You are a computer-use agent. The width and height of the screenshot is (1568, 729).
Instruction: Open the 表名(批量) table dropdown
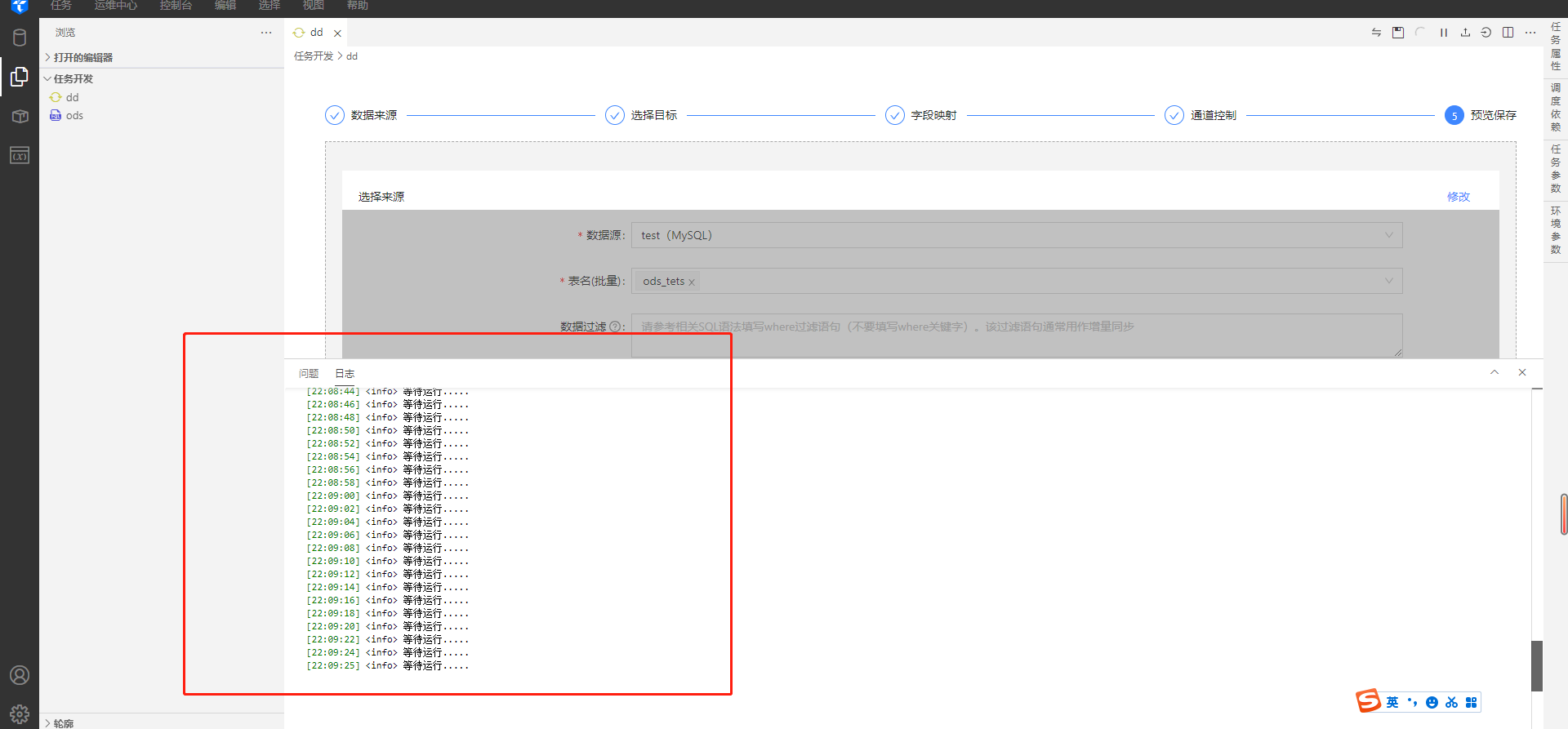(1017, 281)
